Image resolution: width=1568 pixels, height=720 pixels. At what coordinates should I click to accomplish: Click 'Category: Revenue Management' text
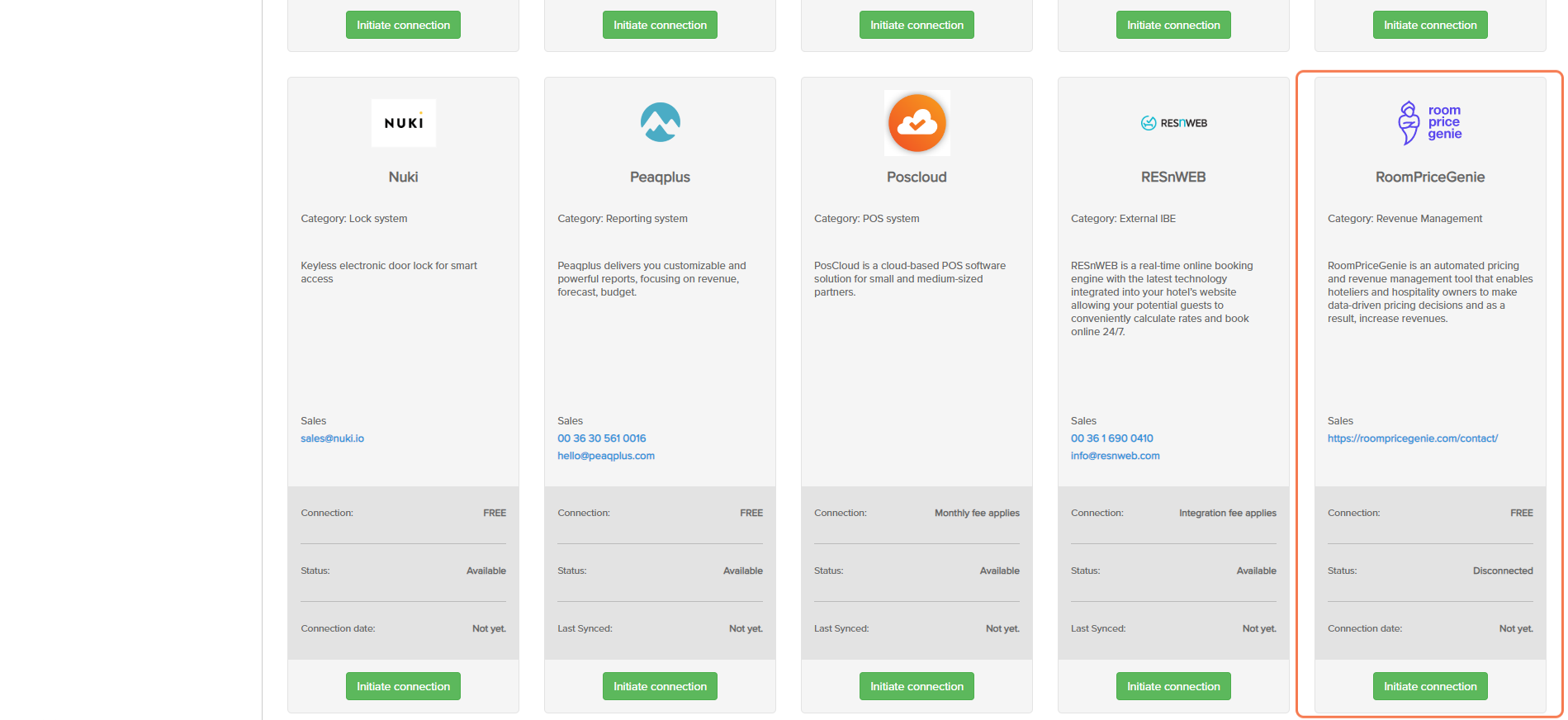(x=1405, y=219)
